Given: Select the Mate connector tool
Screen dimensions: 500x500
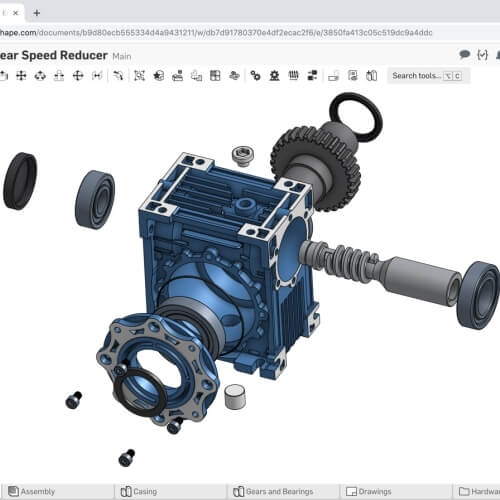Looking at the screenshot, I should click(118, 76).
